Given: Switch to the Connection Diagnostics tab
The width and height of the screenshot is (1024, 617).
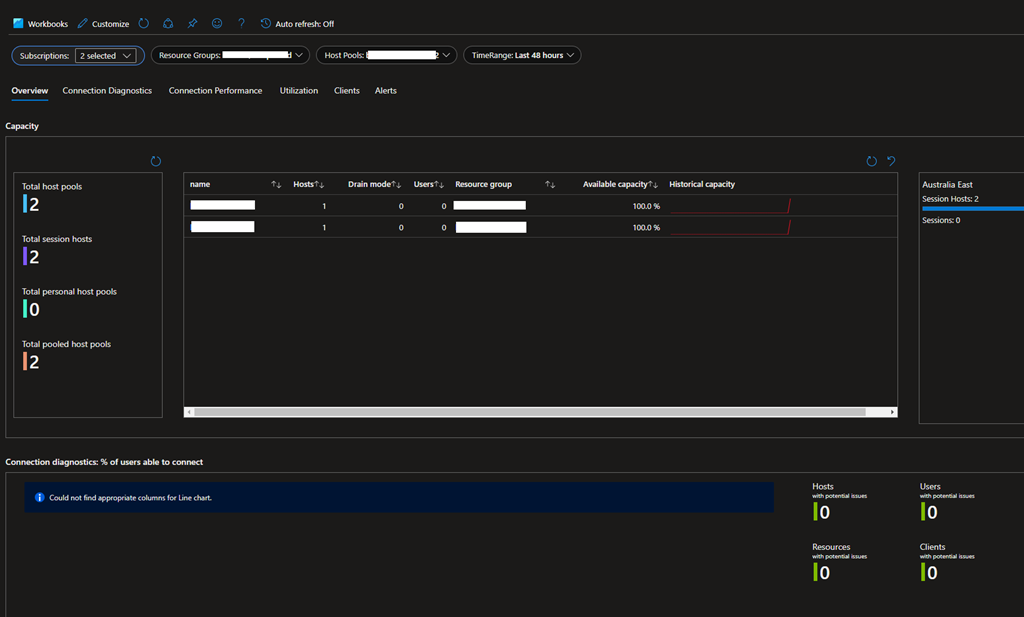Looking at the screenshot, I should pos(107,91).
